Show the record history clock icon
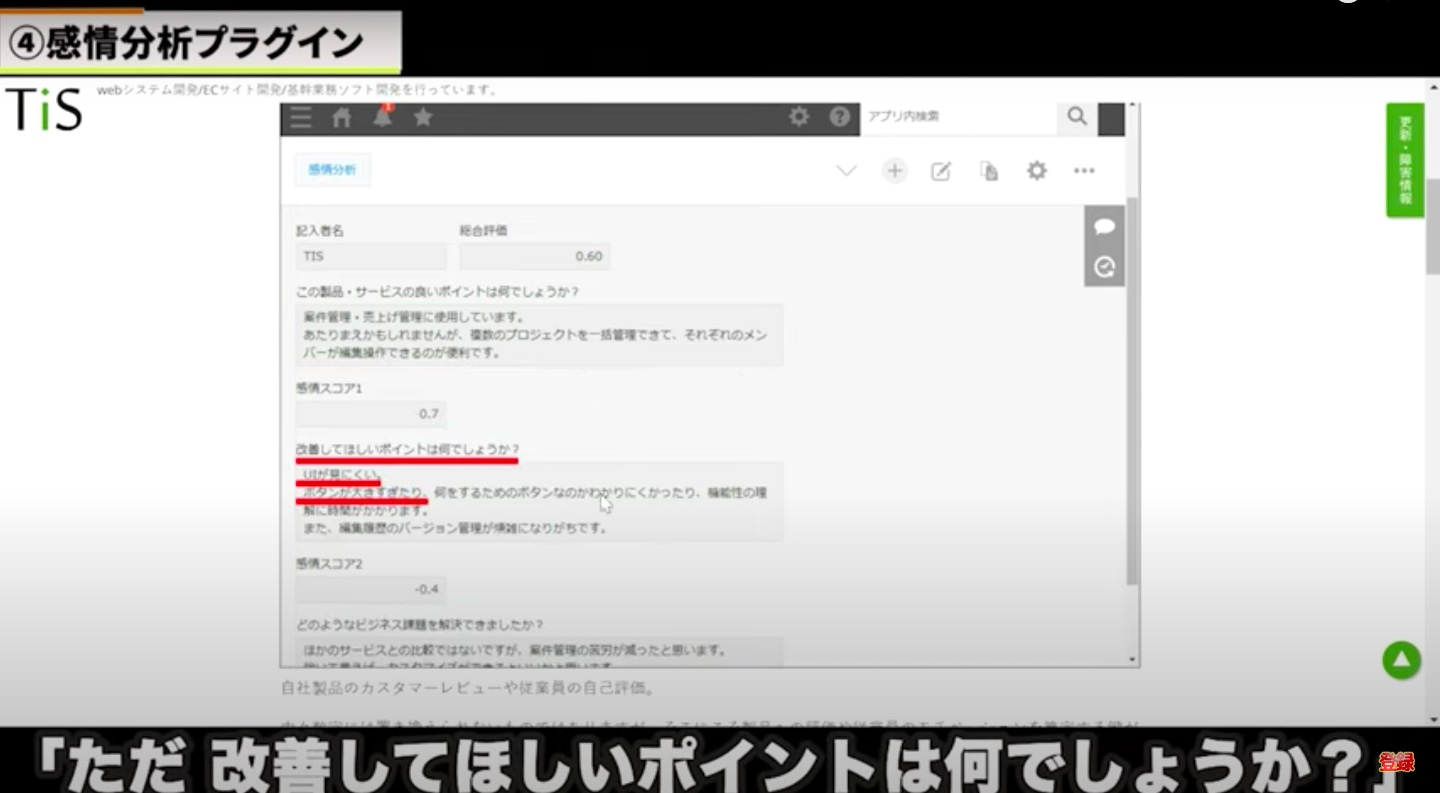The width and height of the screenshot is (1440, 793). click(1104, 267)
